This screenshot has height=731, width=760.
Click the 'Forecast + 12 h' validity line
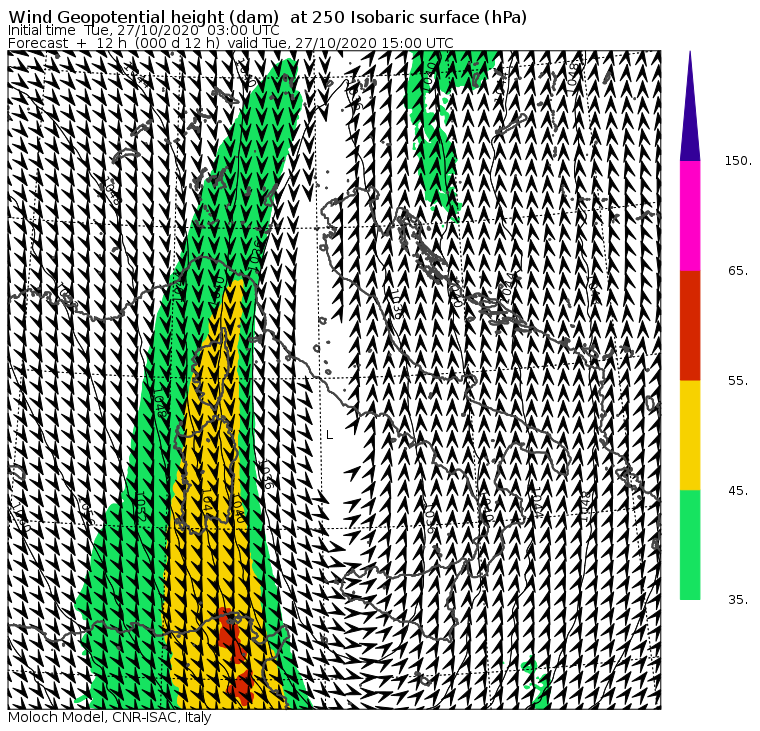coord(231,43)
